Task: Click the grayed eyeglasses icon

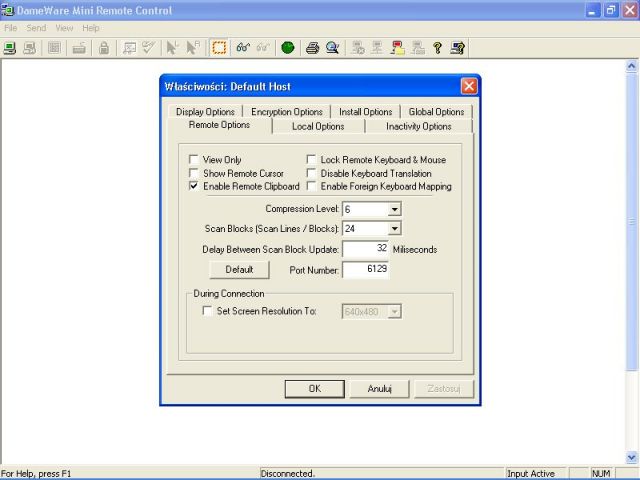Action: tap(263, 48)
